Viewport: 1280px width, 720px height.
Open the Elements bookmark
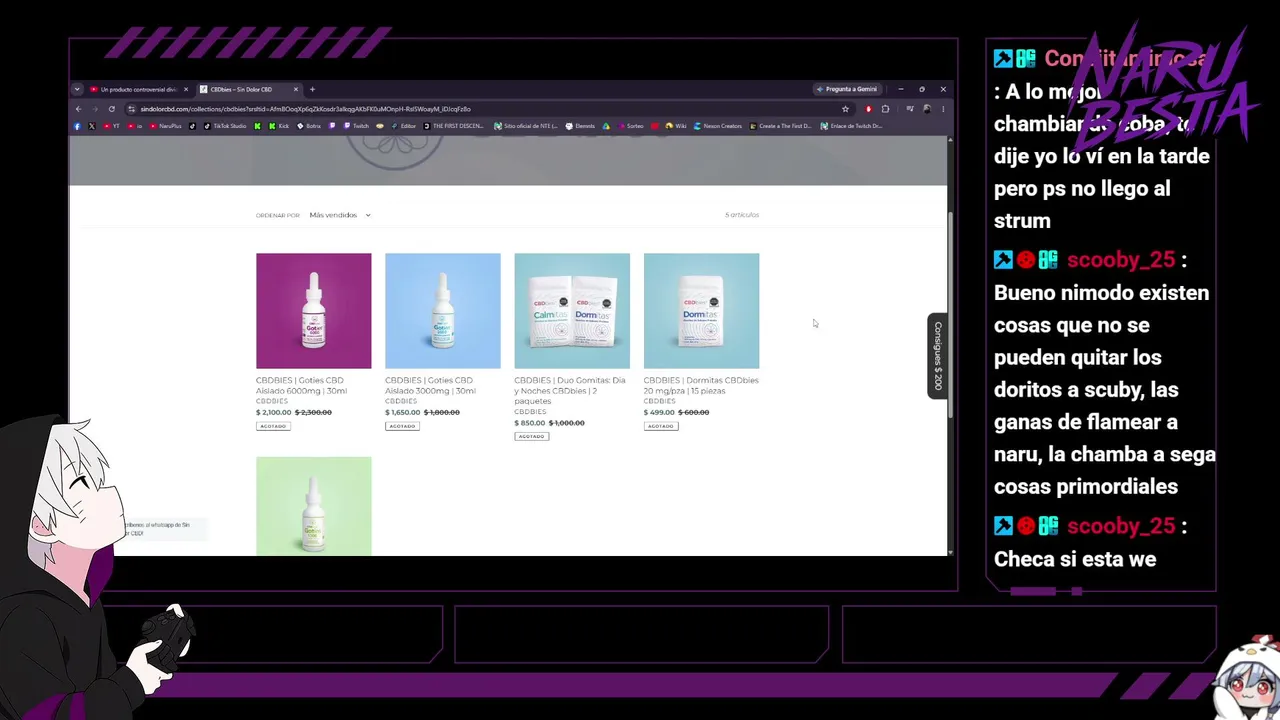(580, 126)
